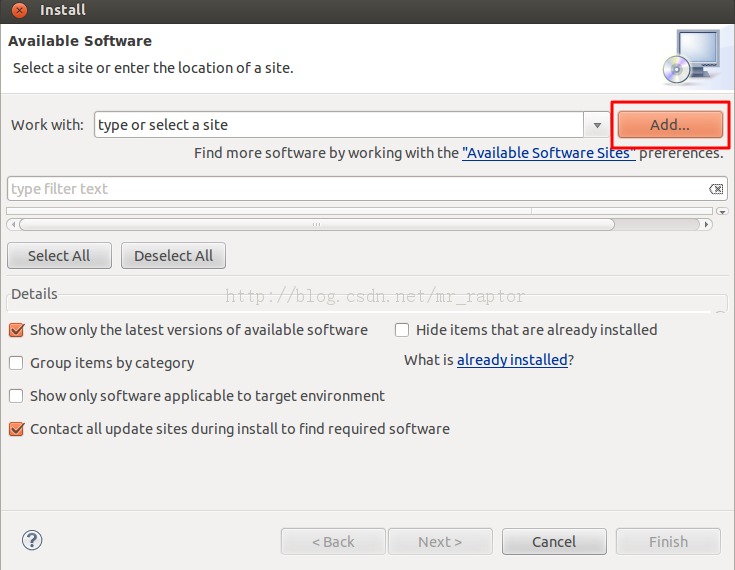The image size is (735, 570).
Task: Enable Group items by category
Action: click(x=16, y=363)
